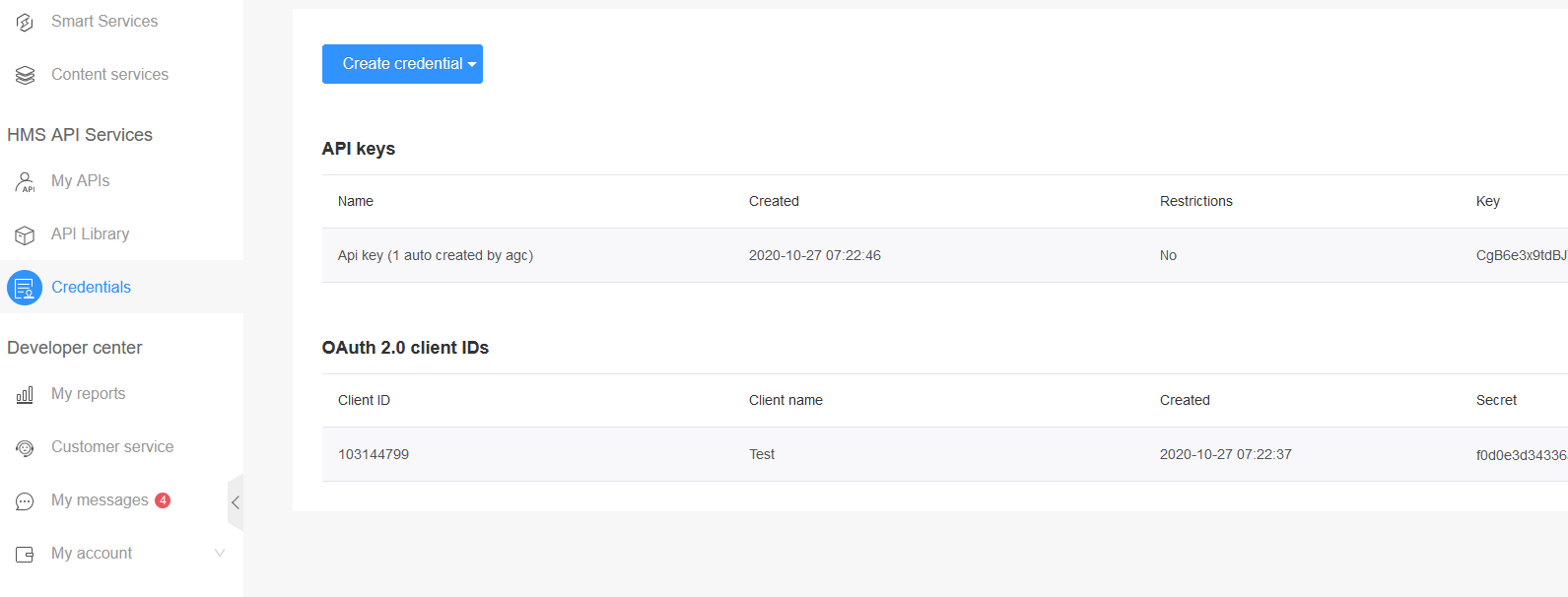Image resolution: width=1568 pixels, height=597 pixels.
Task: Click the My account wallet icon
Action: (25, 554)
